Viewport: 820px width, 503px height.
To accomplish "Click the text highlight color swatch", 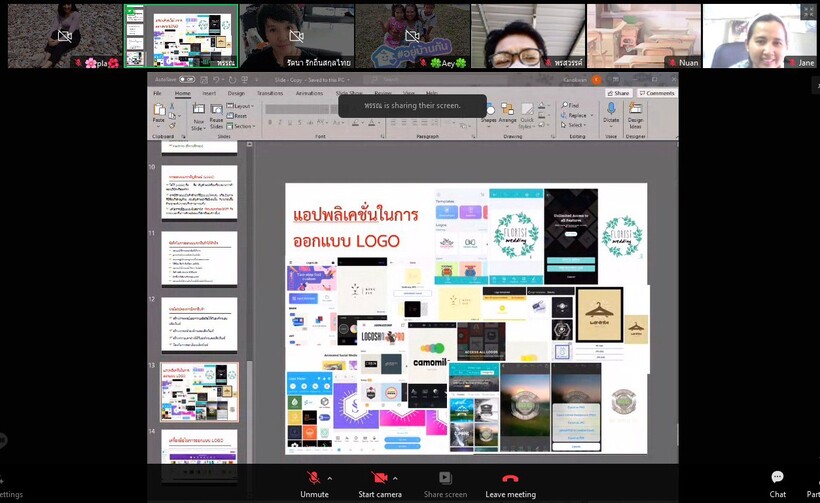I will (x=355, y=123).
